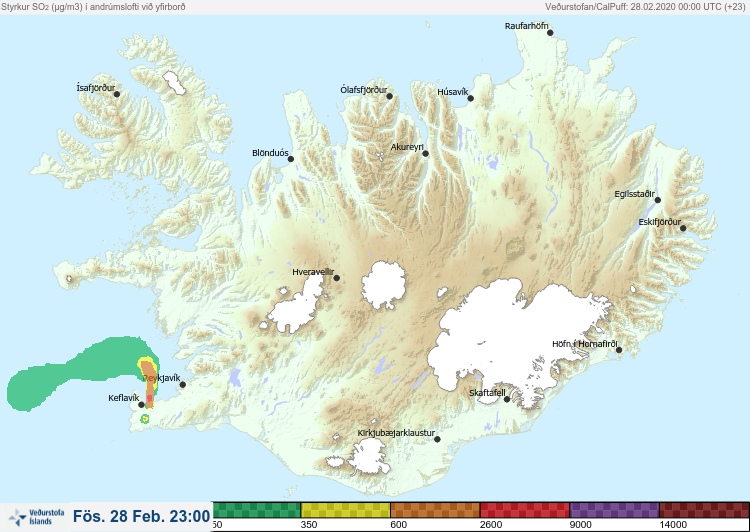
Task: Click the Raufarhöfn station dot
Action: pos(550,33)
